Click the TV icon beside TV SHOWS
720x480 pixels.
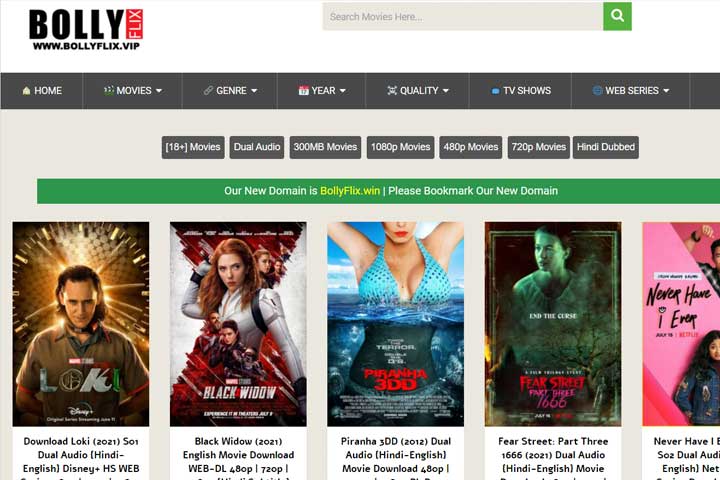point(495,91)
